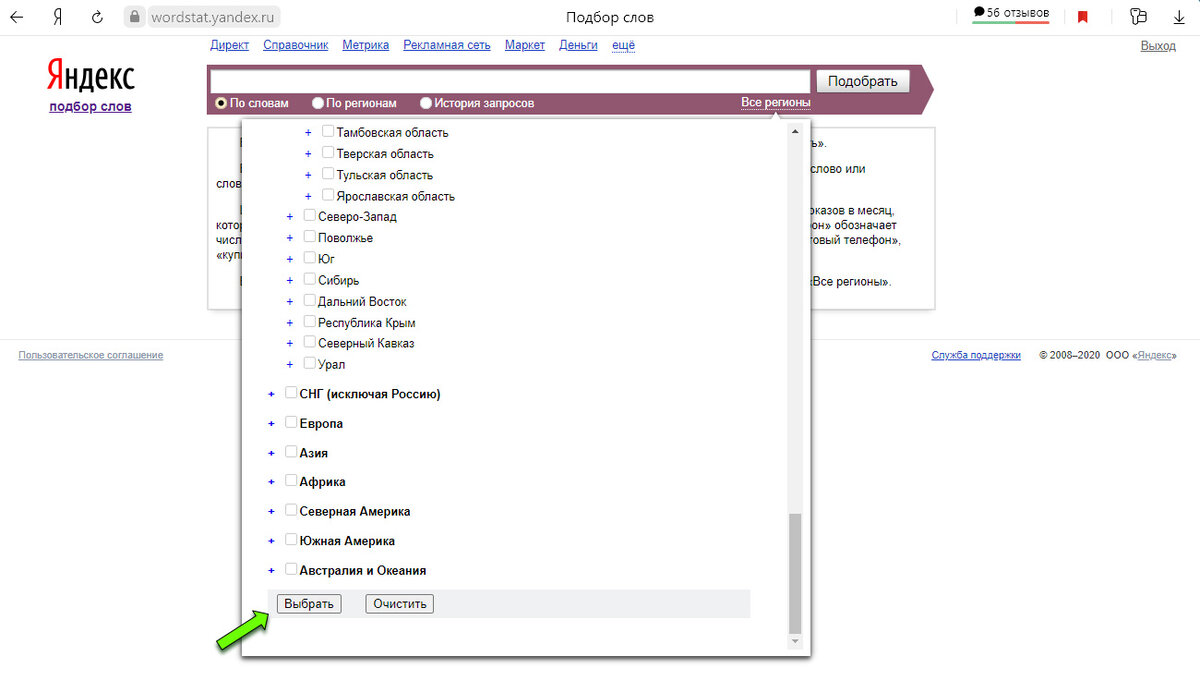This screenshot has height=693, width=1200.
Task: Open the Деньги menu link
Action: pyautogui.click(x=578, y=45)
